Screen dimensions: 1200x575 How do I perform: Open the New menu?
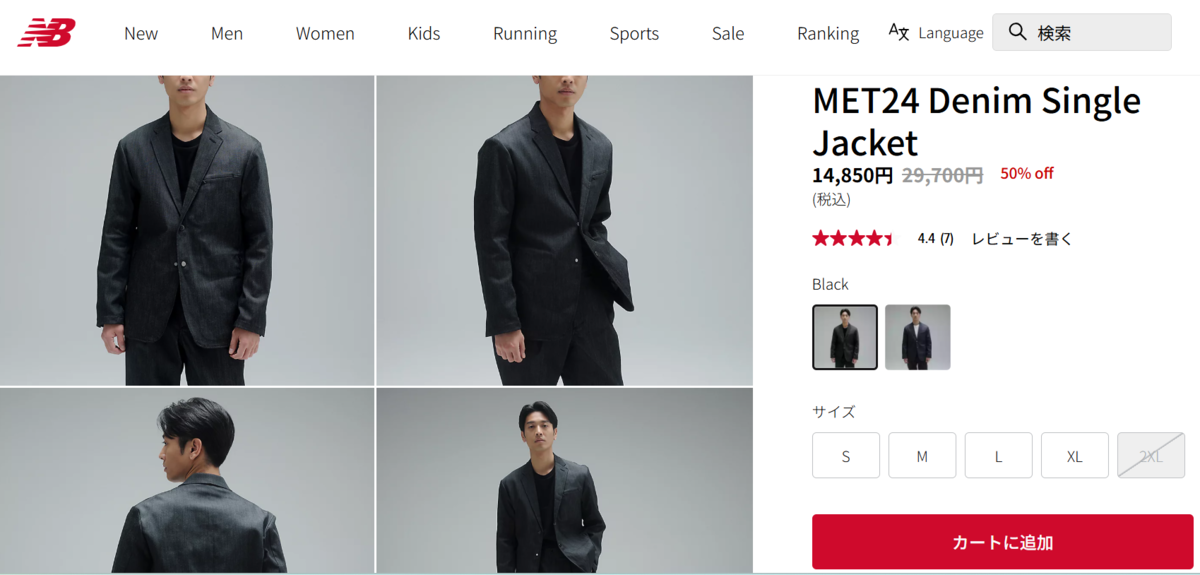point(141,33)
